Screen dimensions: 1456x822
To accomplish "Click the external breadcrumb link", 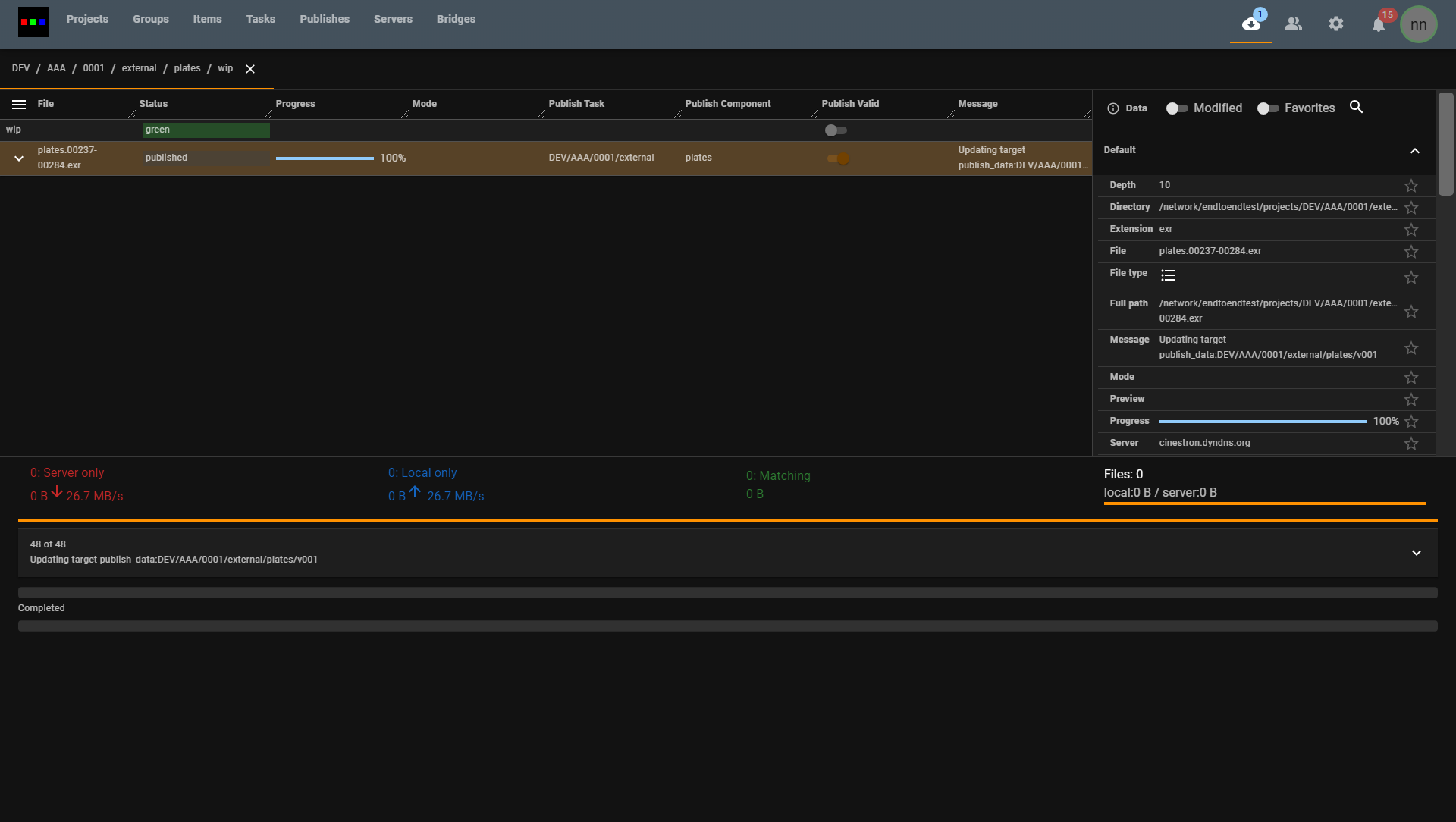I will [x=139, y=68].
